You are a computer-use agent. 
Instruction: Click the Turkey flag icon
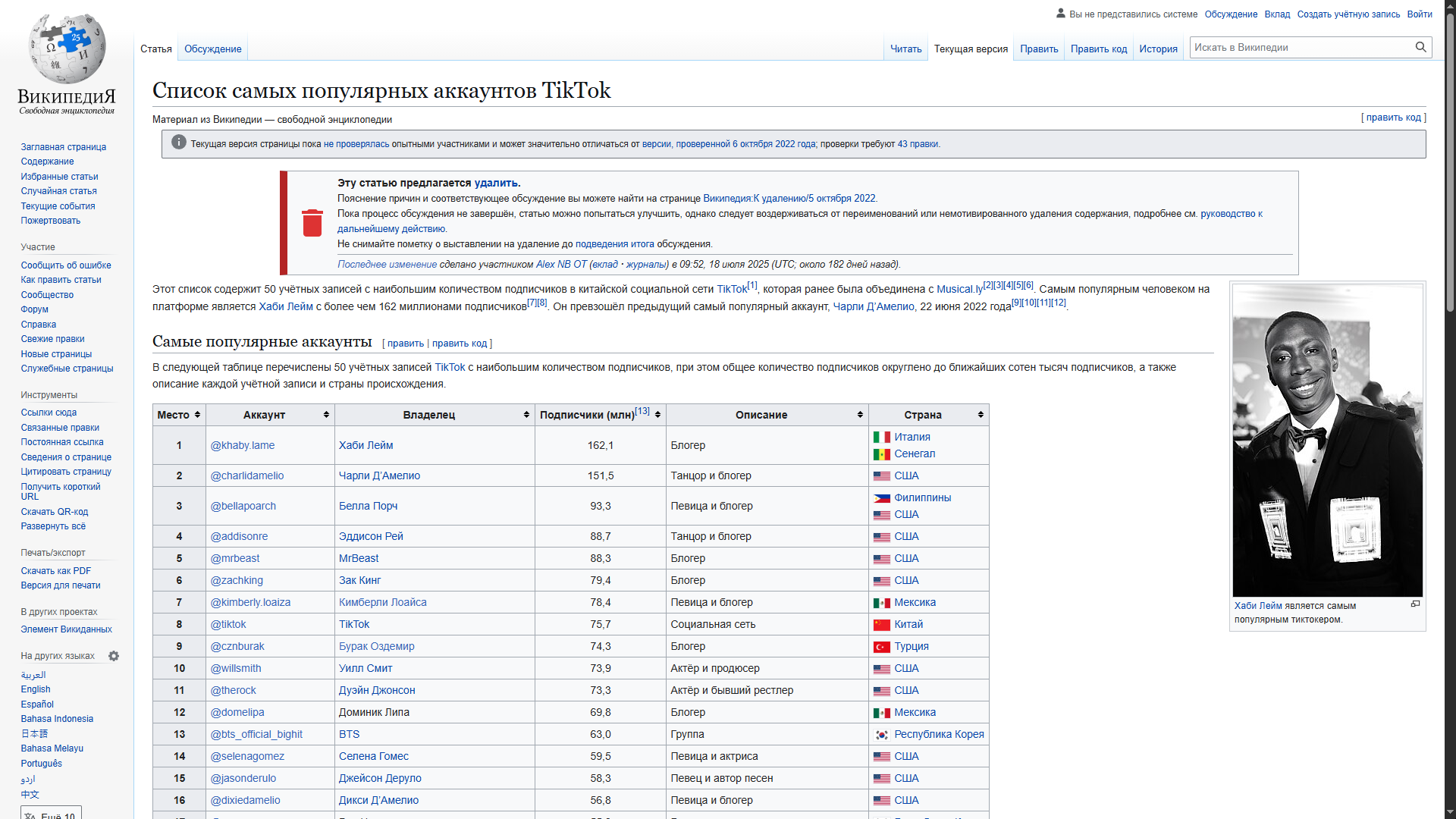click(881, 647)
